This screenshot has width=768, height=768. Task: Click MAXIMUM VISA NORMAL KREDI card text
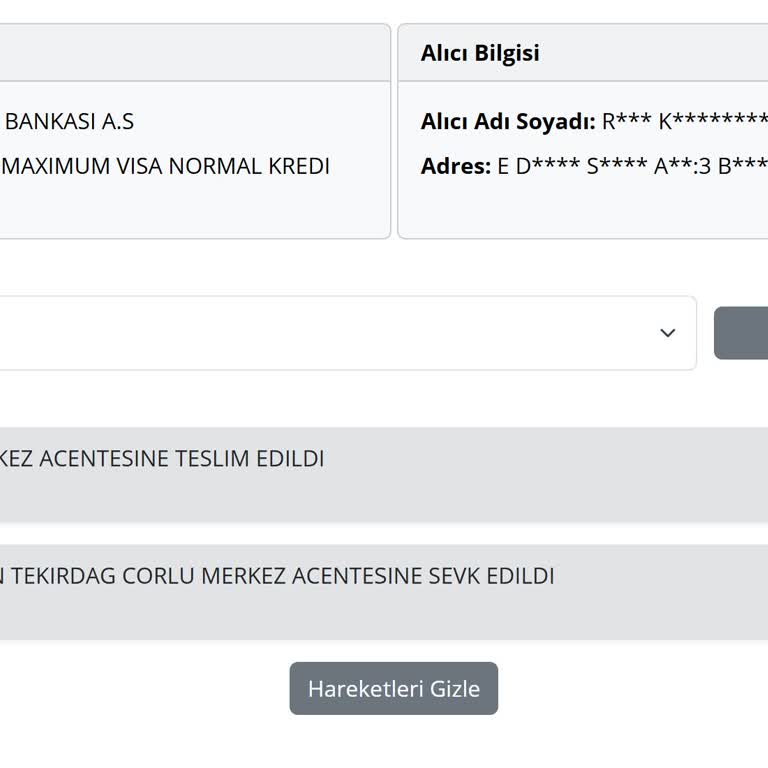point(167,166)
